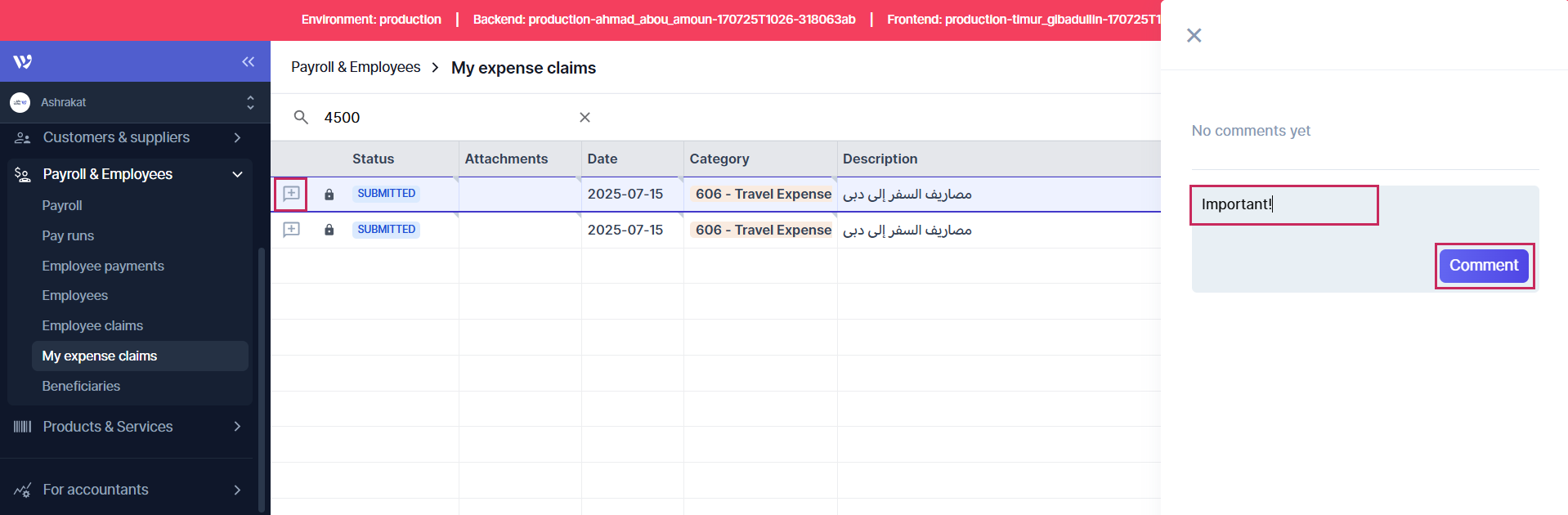Click the app logo in sidebar header
The image size is (1568, 515).
(x=23, y=62)
